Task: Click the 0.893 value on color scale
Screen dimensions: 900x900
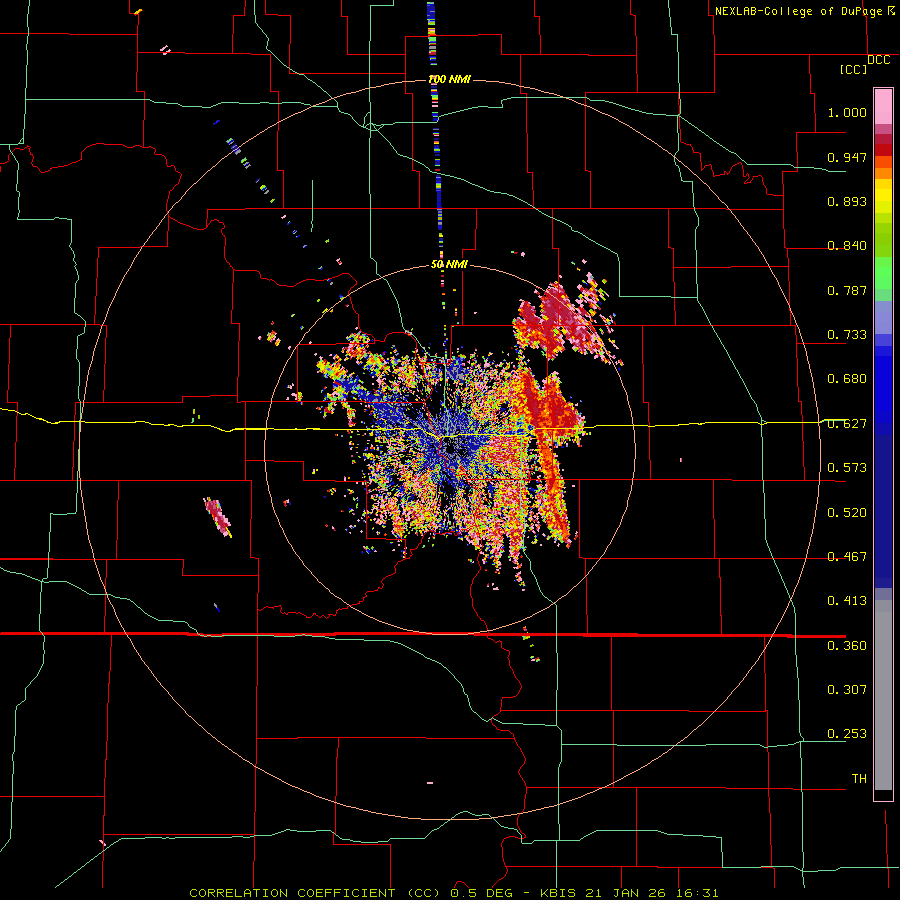Action: [x=847, y=201]
